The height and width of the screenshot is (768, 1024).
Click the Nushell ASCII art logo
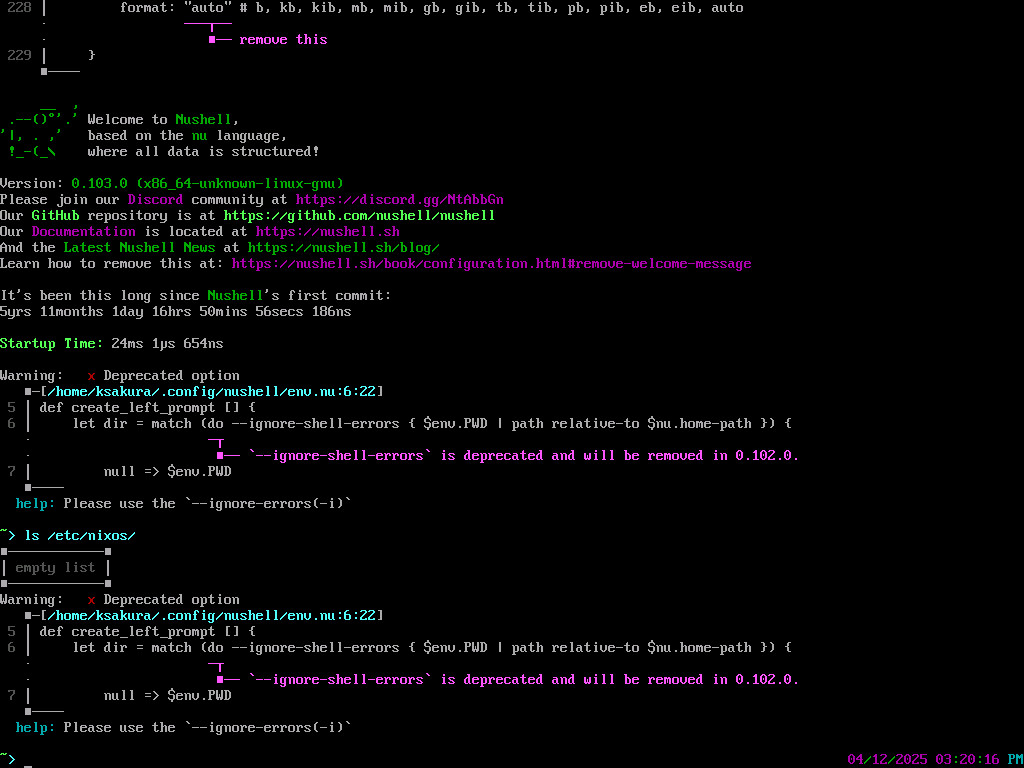40,129
